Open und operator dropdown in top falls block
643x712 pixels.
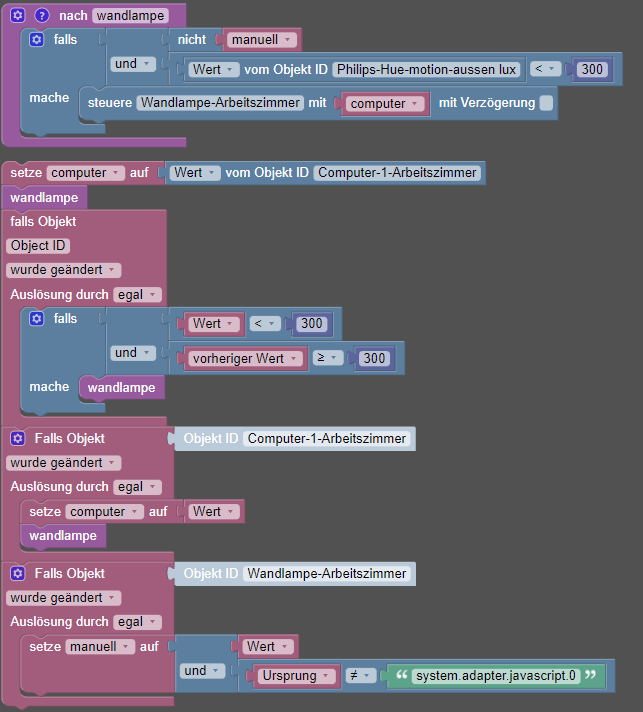pyautogui.click(x=133, y=64)
